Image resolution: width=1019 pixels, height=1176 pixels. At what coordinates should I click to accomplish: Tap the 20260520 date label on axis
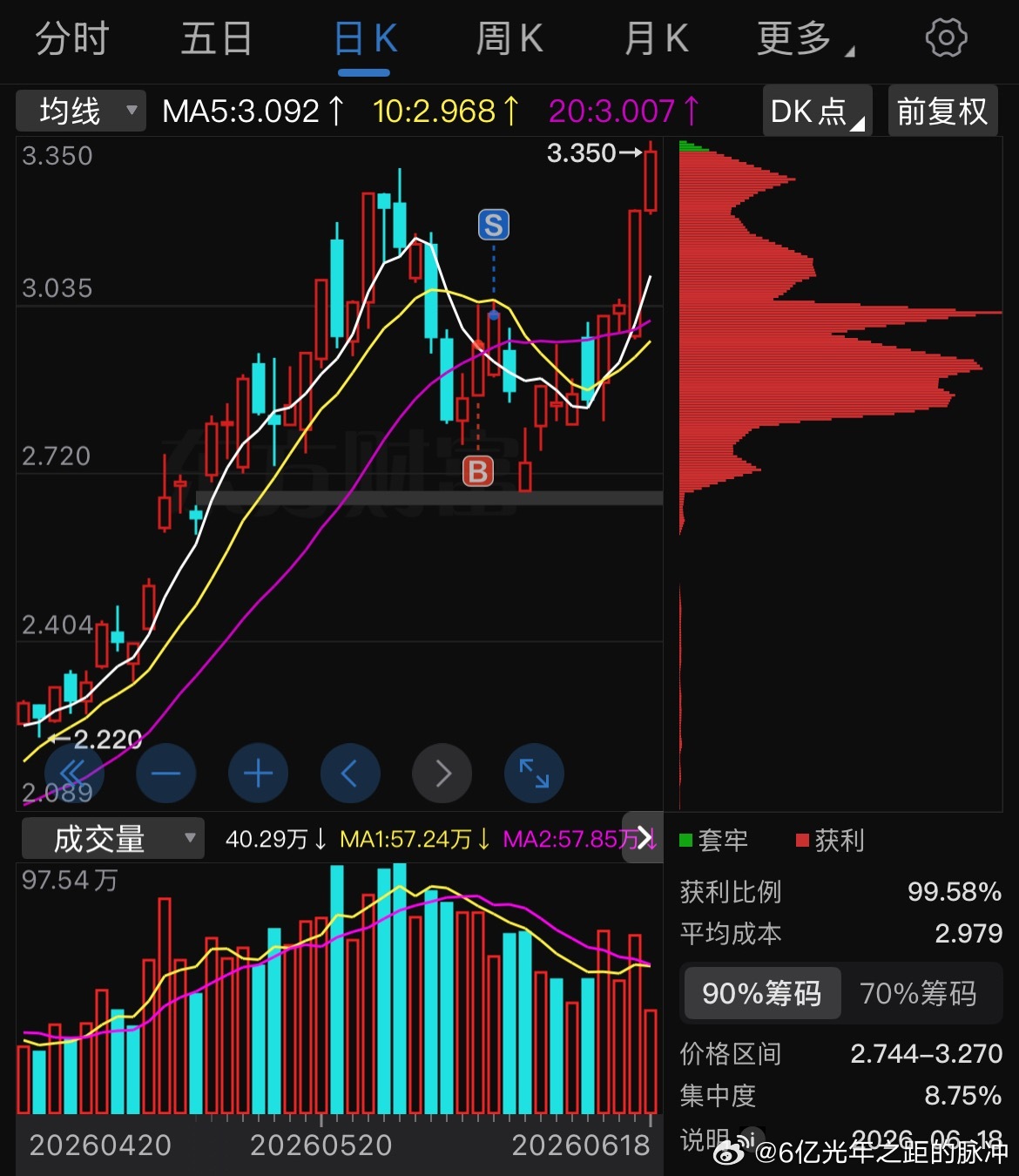pos(321,1145)
